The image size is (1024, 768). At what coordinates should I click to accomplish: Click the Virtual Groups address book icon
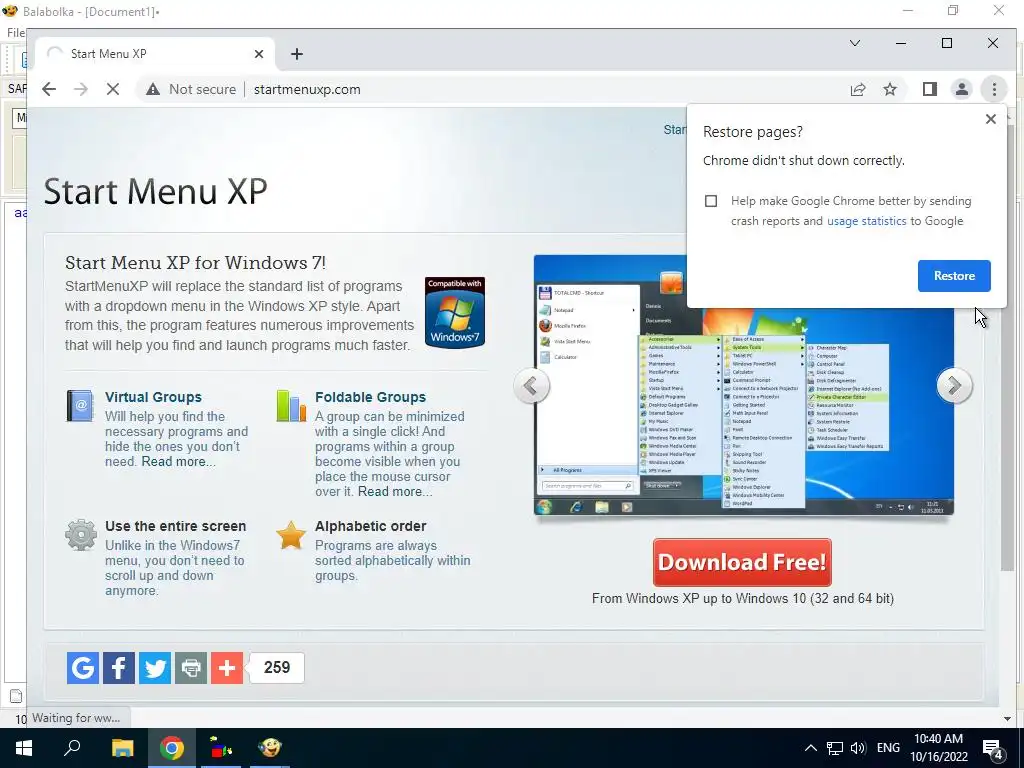coord(80,406)
